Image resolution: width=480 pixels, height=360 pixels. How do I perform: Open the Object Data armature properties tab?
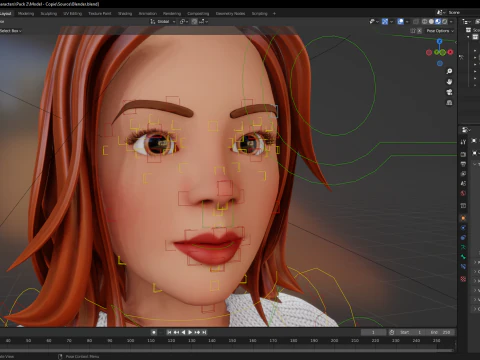pyautogui.click(x=463, y=247)
